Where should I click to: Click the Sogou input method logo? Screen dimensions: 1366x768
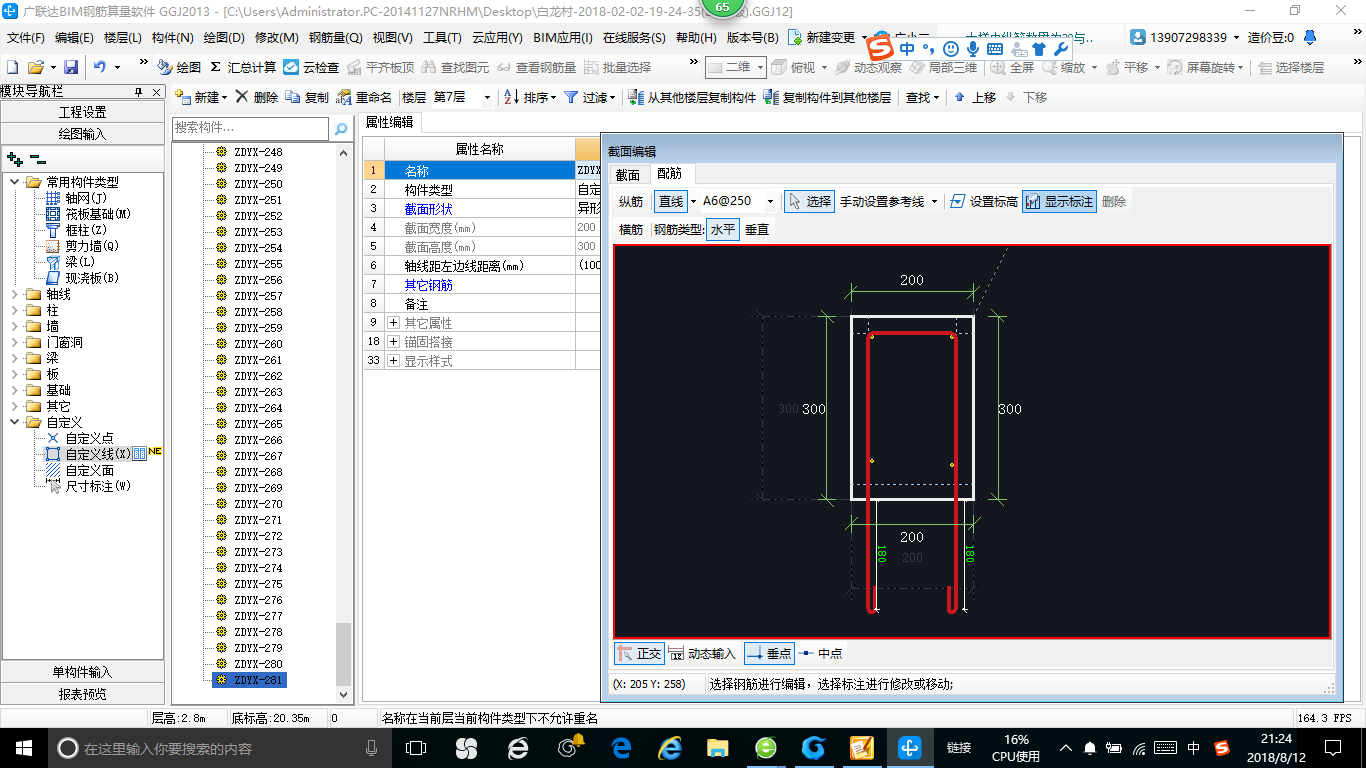coord(880,48)
